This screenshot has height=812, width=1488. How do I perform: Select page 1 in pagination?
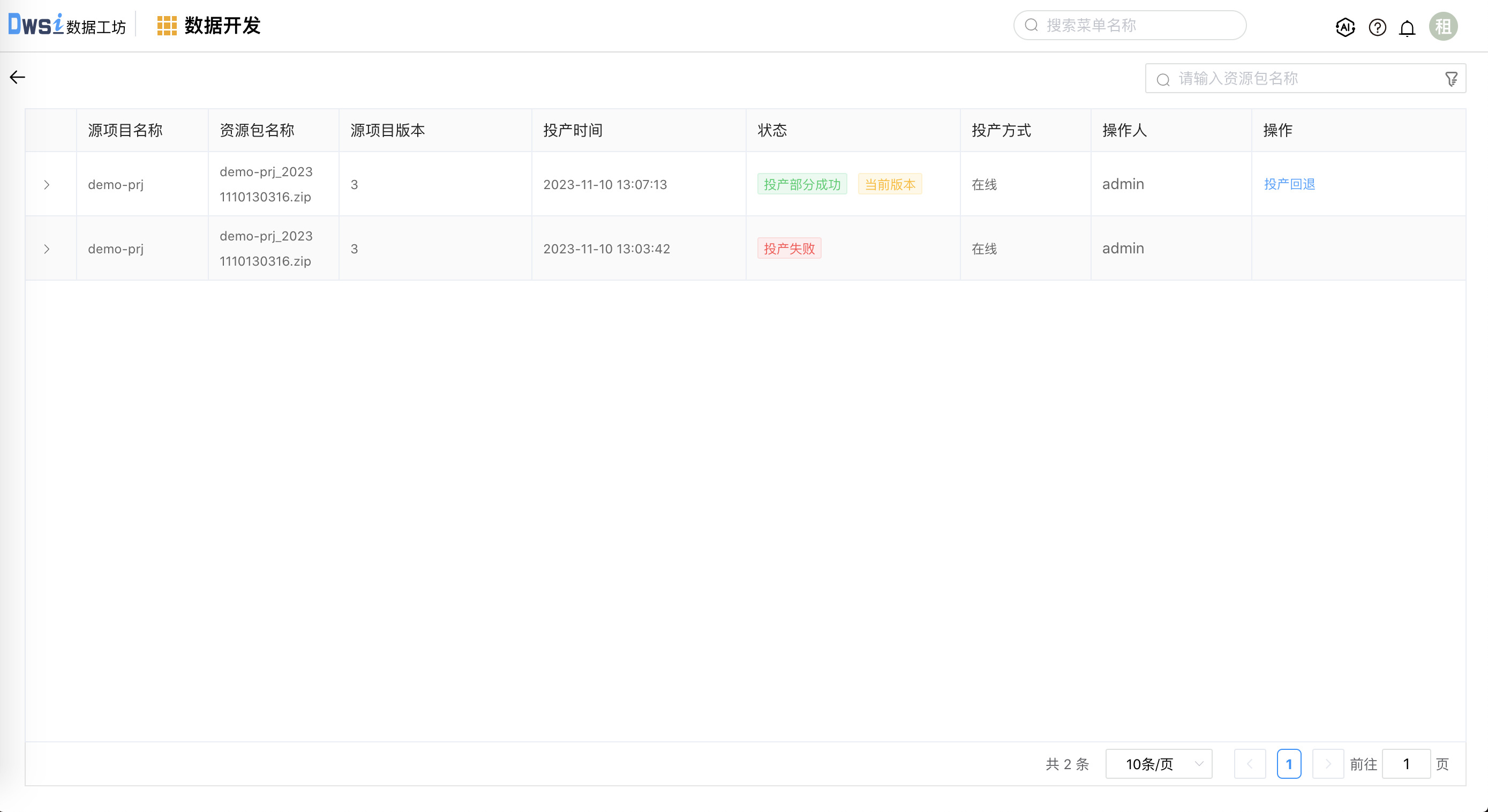[1289, 763]
